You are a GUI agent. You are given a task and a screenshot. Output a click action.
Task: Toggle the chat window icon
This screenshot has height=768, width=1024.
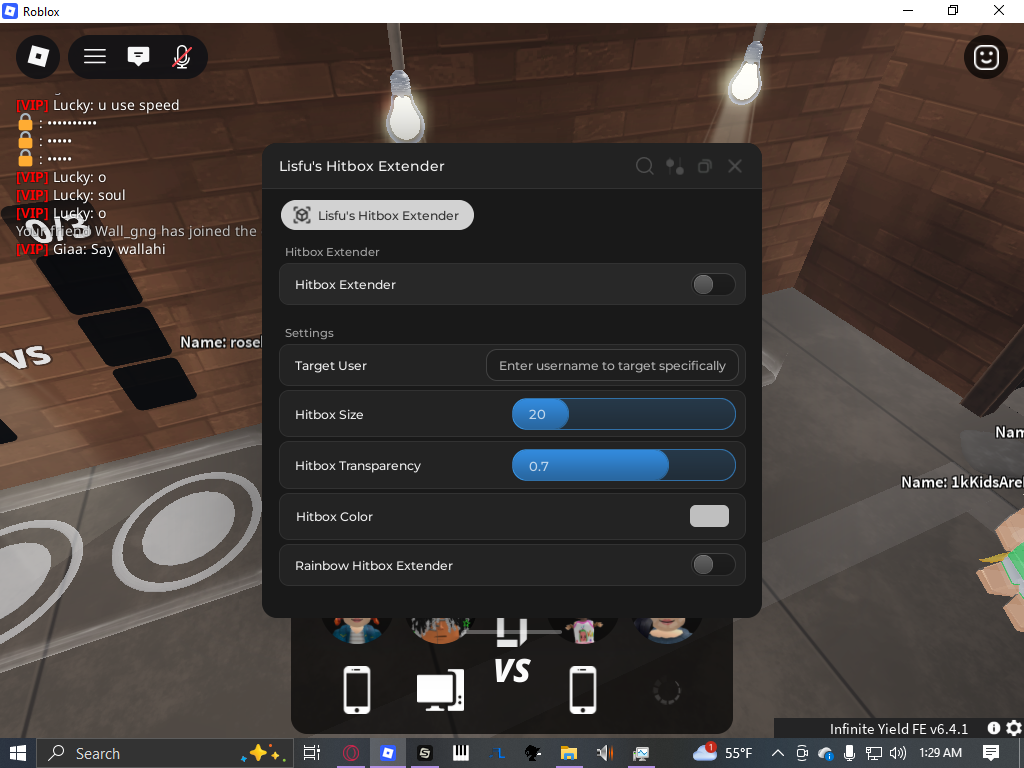tap(138, 57)
